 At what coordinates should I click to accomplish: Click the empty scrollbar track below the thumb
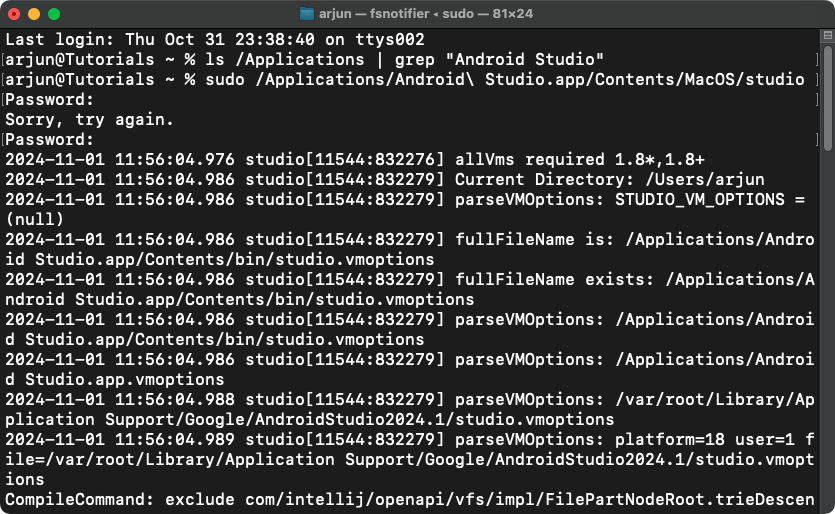click(x=828, y=350)
